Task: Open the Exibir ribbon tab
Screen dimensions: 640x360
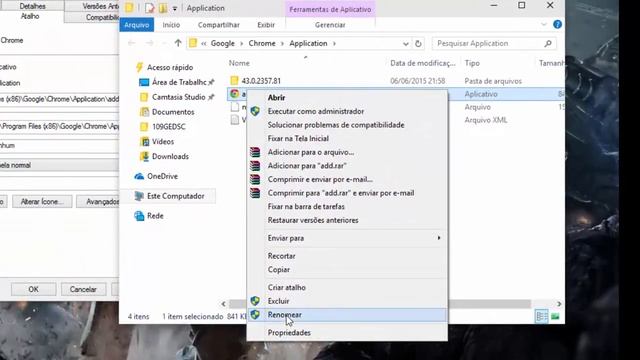Action: [x=266, y=25]
